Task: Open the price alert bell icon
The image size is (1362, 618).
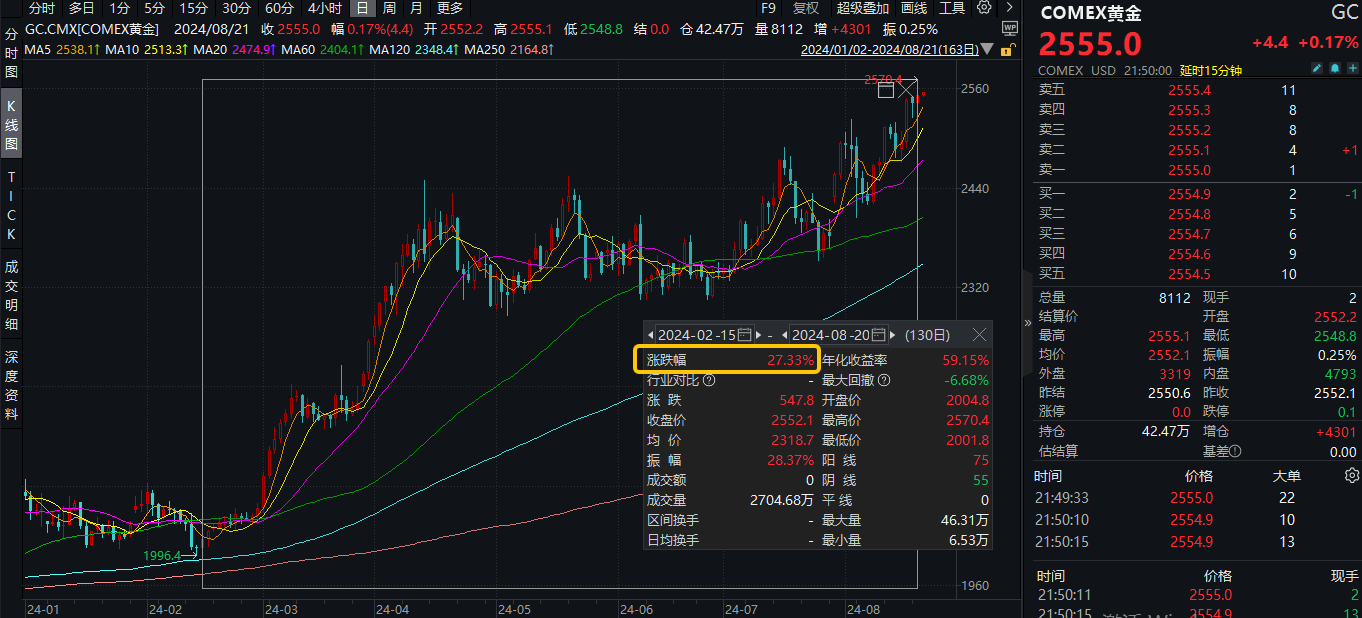Action: click(1335, 68)
